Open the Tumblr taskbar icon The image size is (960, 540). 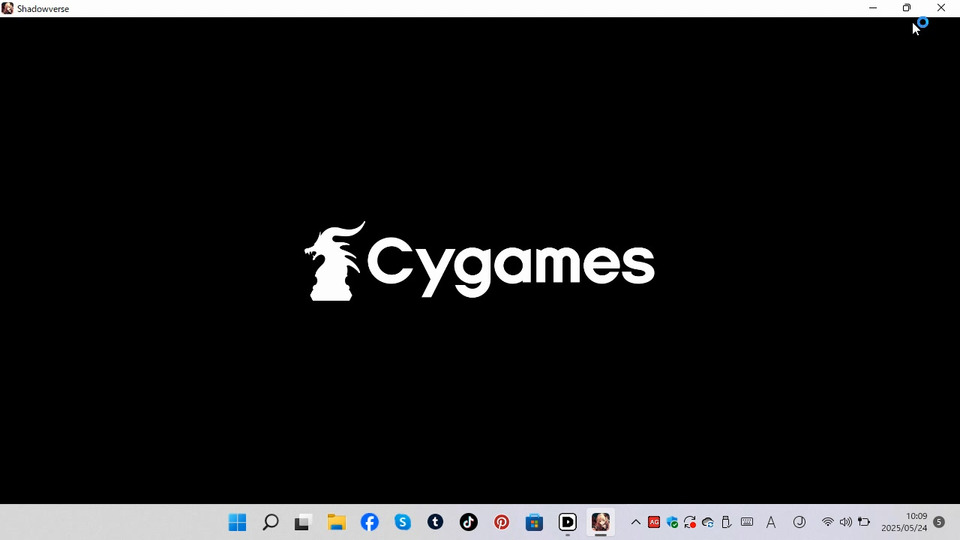(435, 522)
